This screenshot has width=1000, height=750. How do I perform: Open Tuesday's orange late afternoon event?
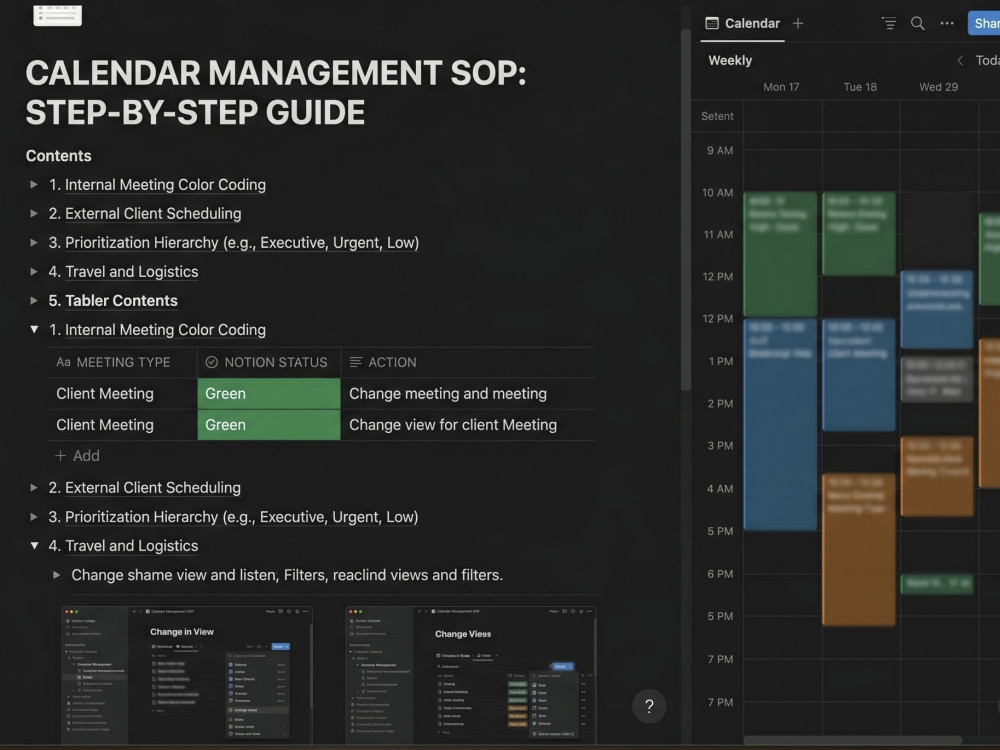point(858,549)
